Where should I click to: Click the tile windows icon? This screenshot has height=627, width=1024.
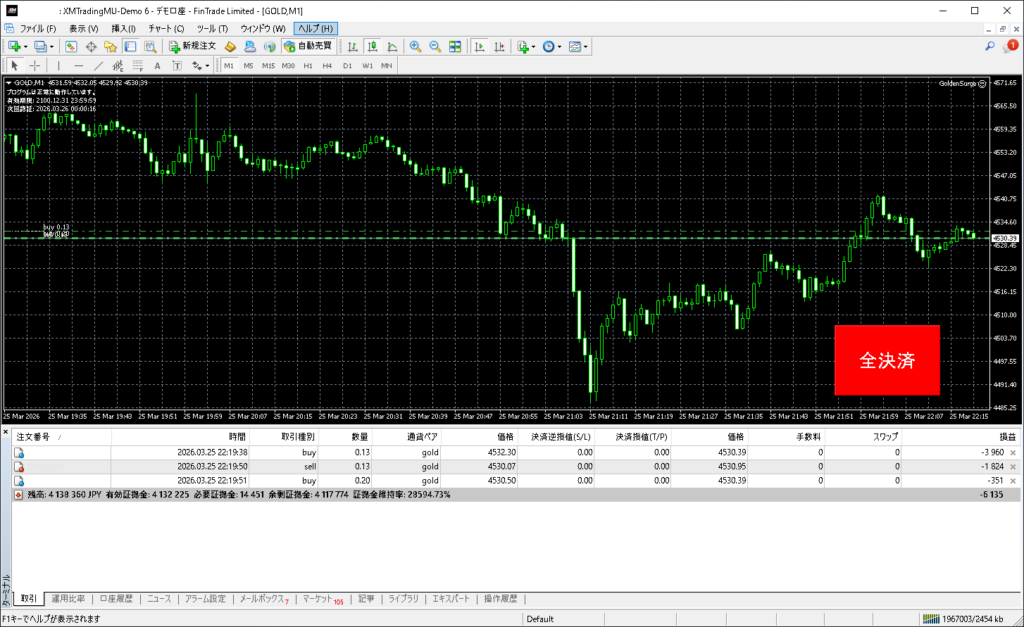pyautogui.click(x=455, y=46)
